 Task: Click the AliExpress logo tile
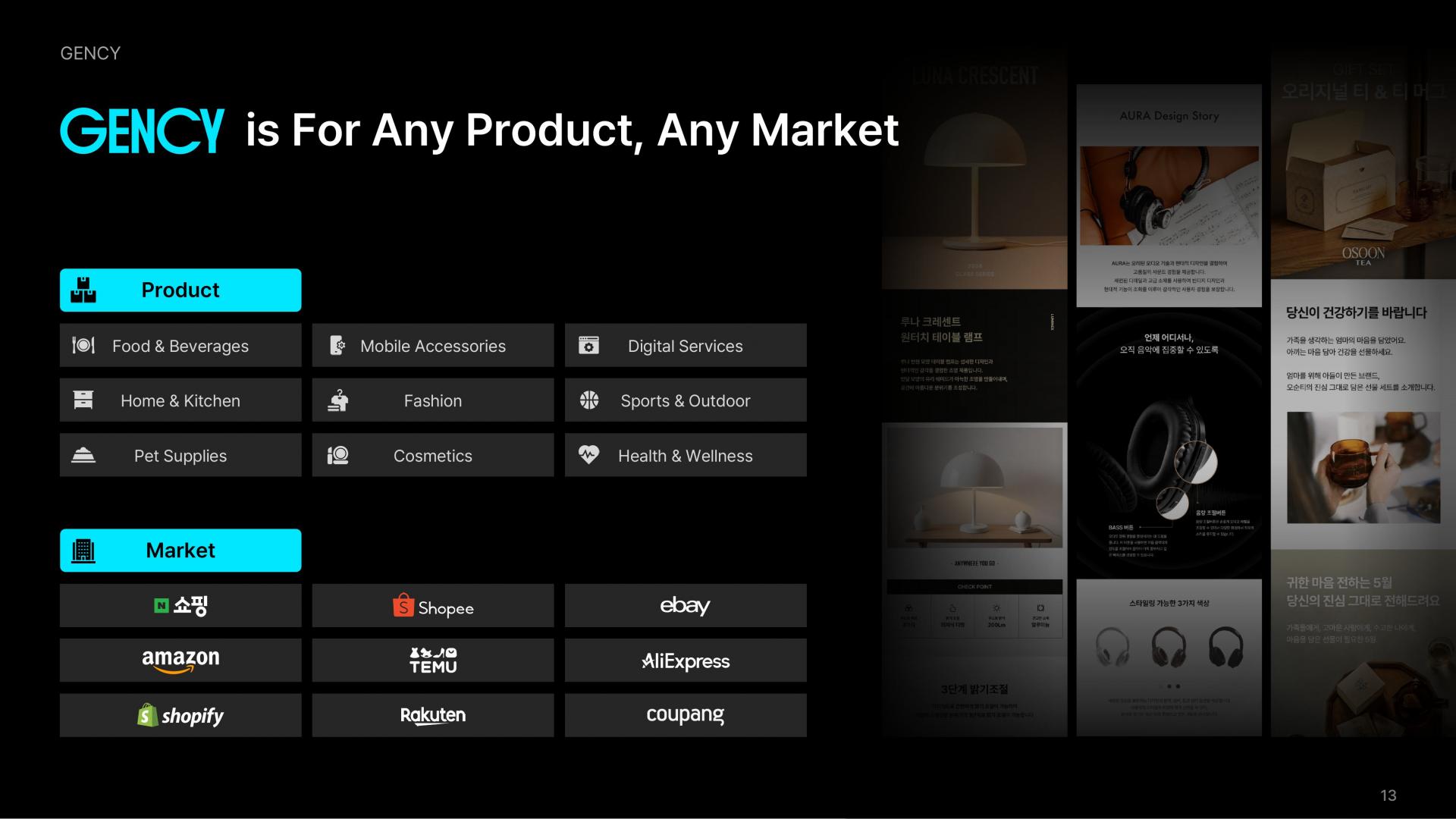click(x=686, y=661)
